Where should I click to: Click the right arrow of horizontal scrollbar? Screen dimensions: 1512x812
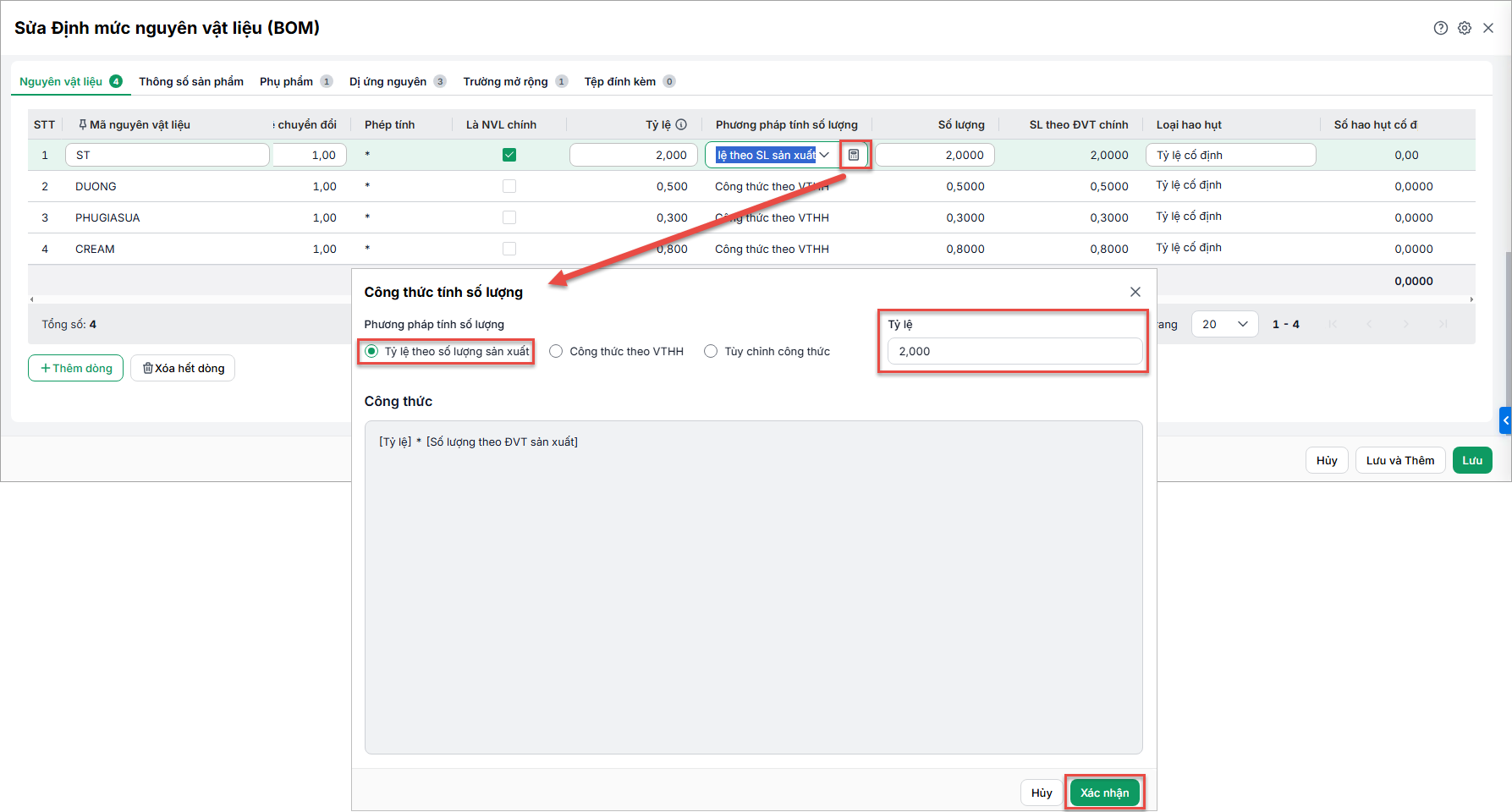(1471, 299)
